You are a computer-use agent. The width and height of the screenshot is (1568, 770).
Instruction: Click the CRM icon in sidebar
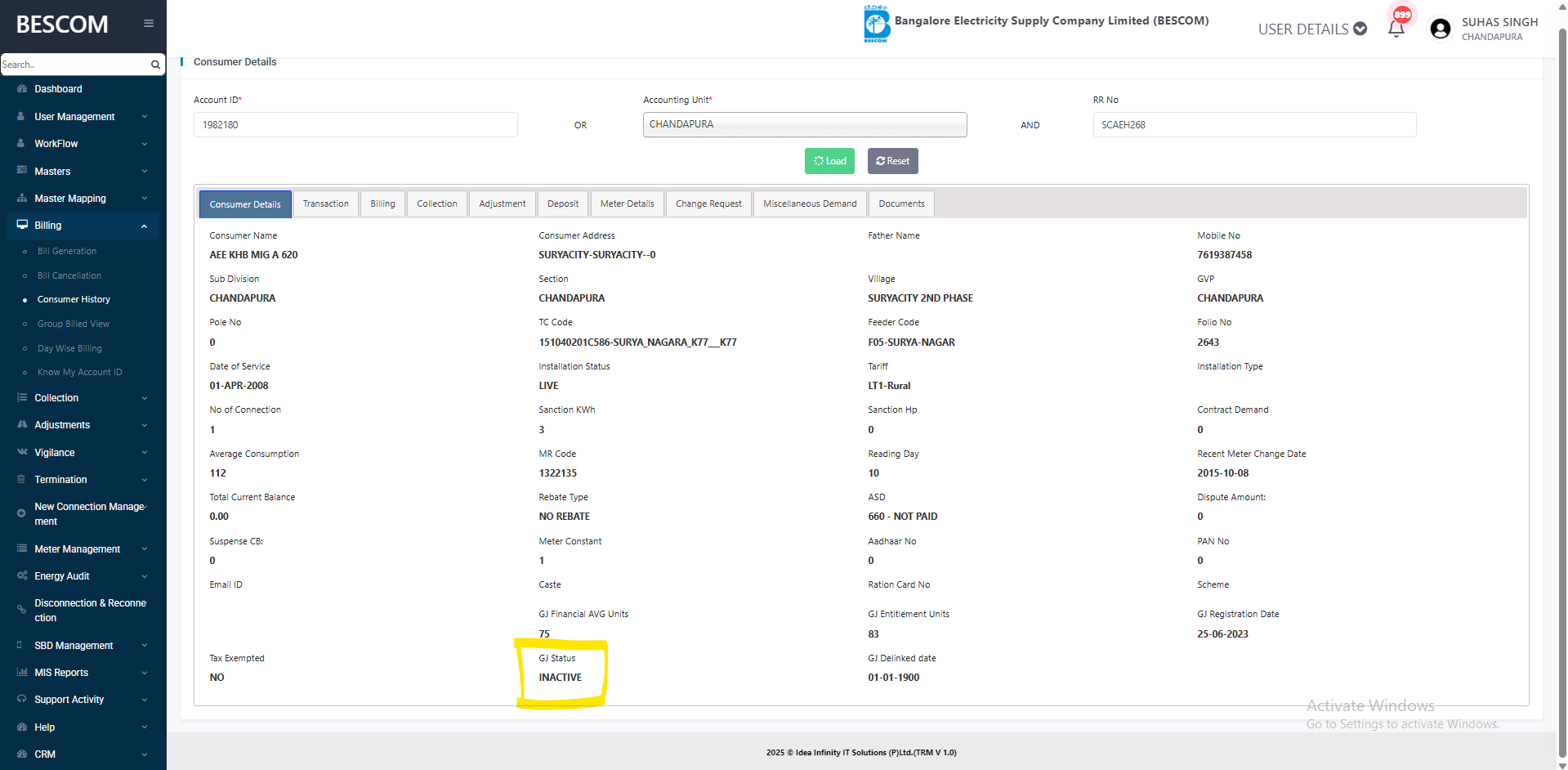tap(22, 754)
